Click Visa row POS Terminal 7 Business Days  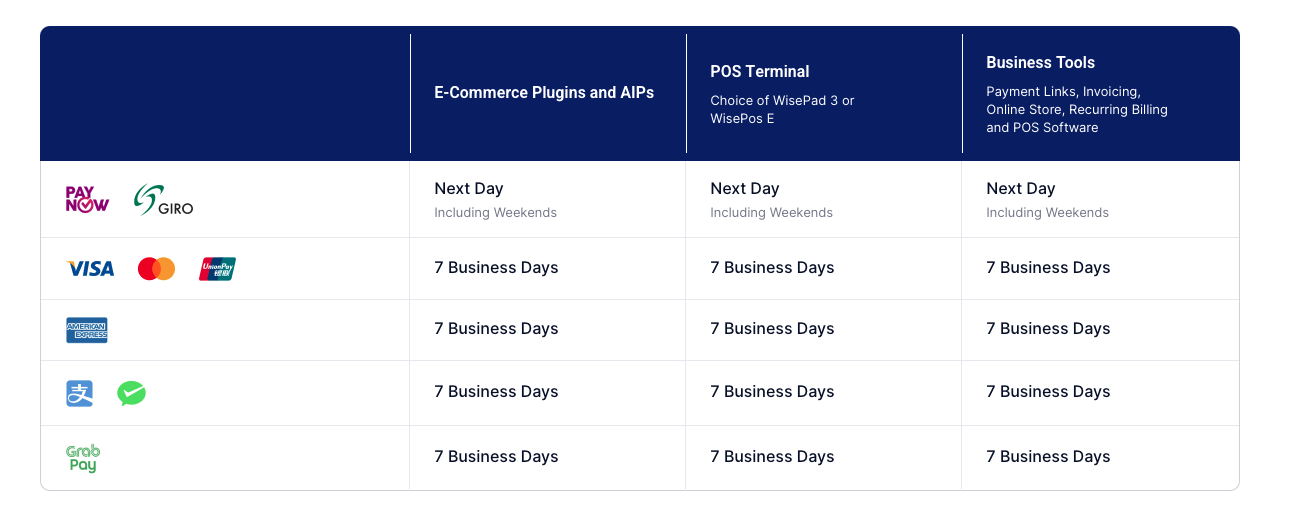click(x=772, y=267)
